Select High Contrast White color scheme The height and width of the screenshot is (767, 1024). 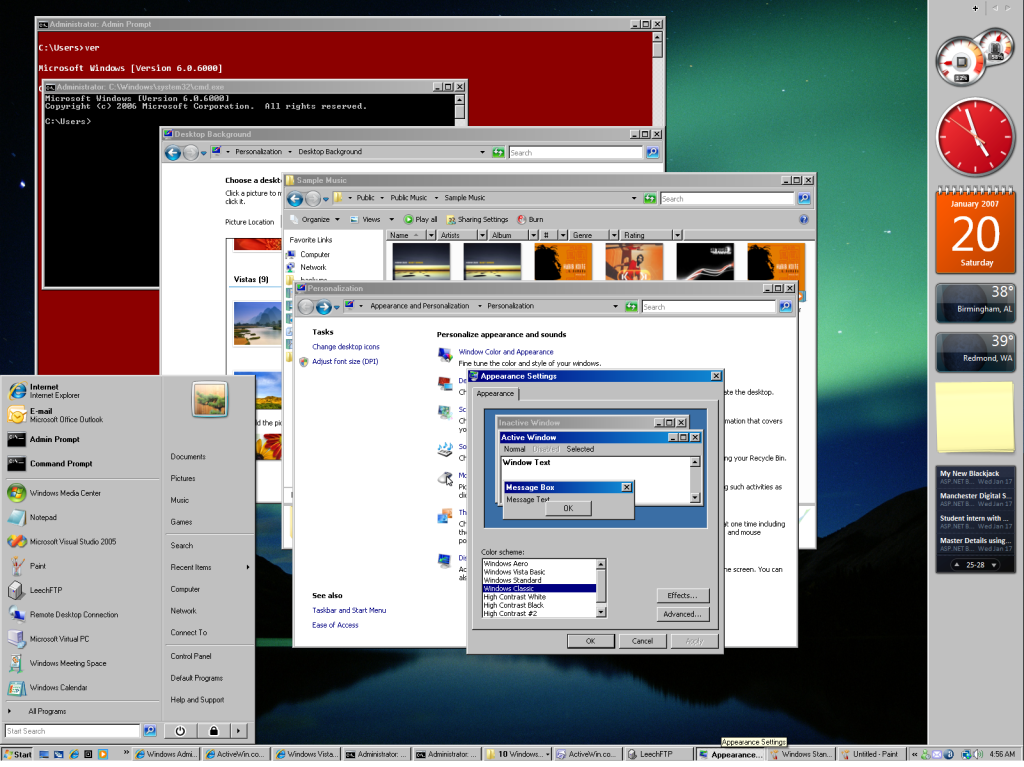tap(539, 596)
